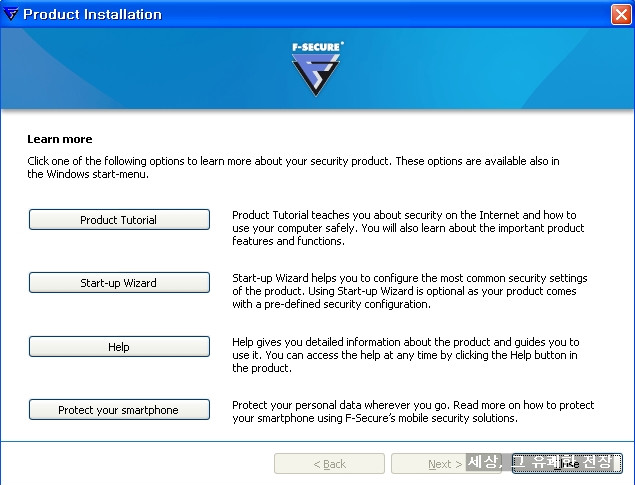Viewport: 635px width, 485px height.
Task: Click the 'Product Installation' window title
Action: (92, 14)
